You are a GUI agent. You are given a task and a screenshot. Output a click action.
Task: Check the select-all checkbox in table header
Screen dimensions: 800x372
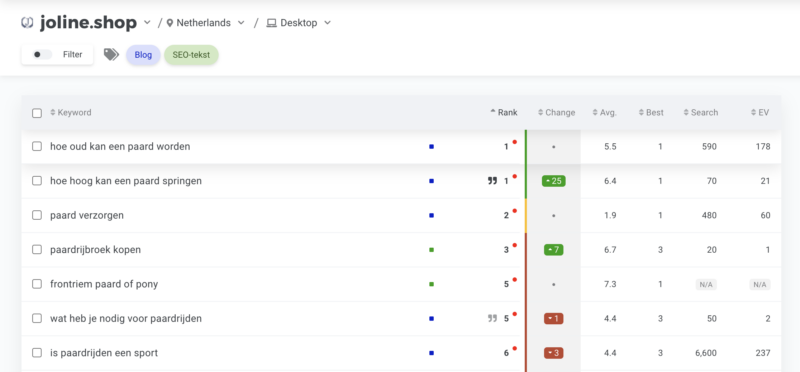[37, 113]
